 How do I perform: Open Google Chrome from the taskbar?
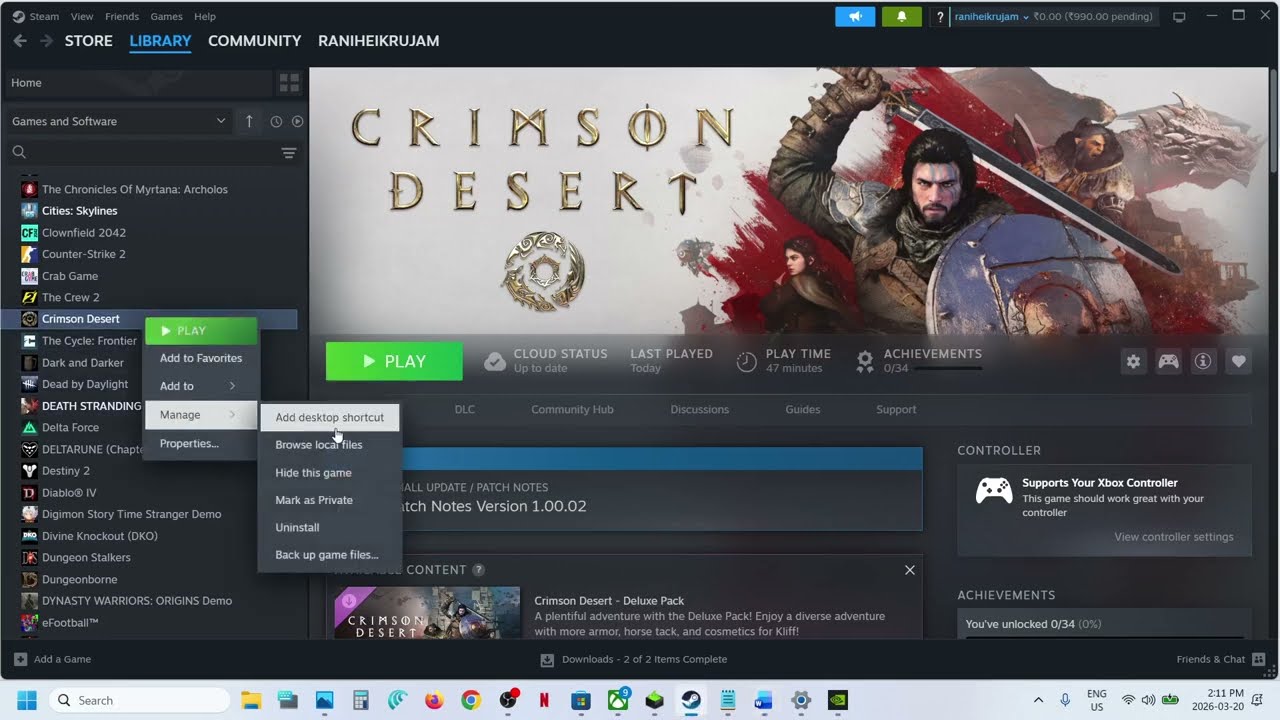[x=471, y=700]
